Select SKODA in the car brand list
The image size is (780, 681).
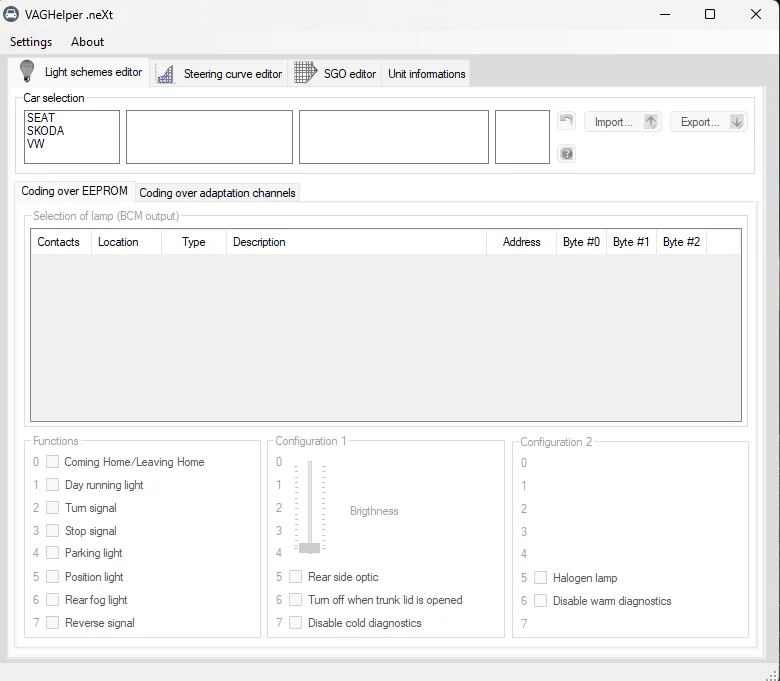[46, 131]
